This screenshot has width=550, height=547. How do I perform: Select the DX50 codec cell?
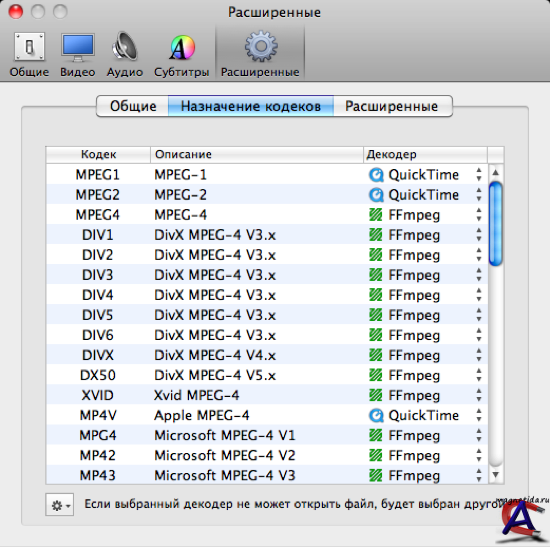98,375
